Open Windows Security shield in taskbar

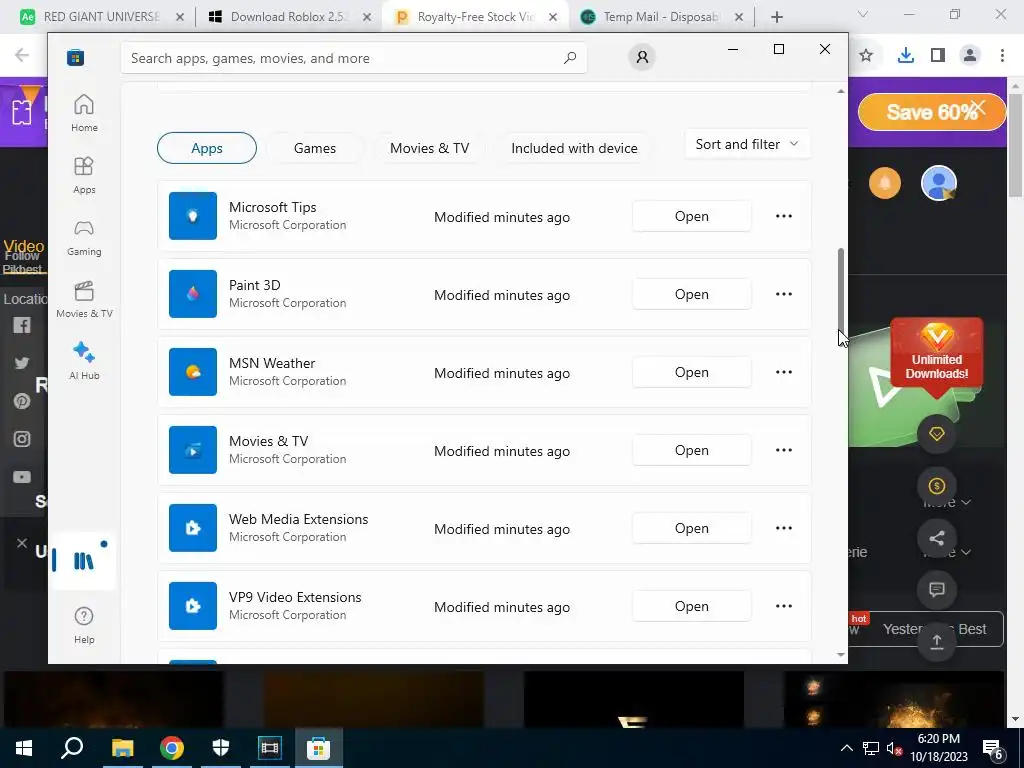221,748
